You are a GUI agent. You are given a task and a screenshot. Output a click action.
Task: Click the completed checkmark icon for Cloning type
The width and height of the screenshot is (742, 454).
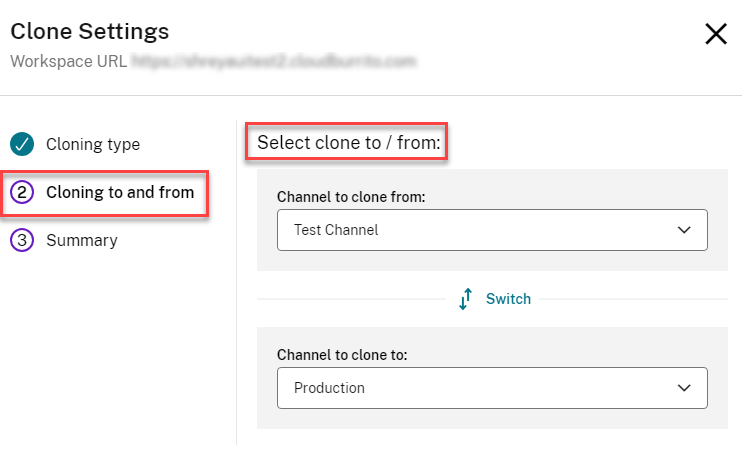click(22, 144)
